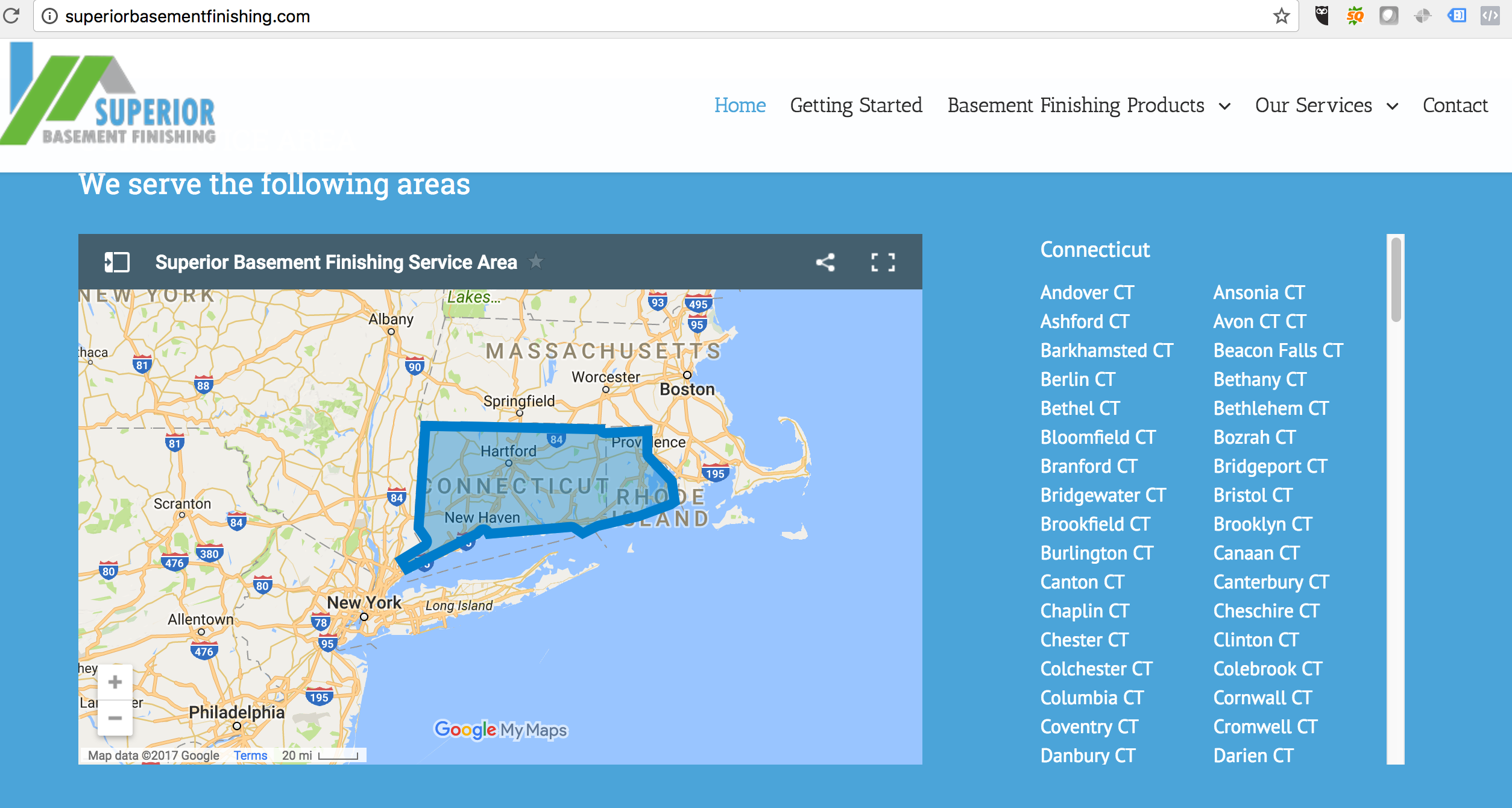The width and height of the screenshot is (1512, 808).
Task: Bookmark page with star icon
Action: [x=1281, y=16]
